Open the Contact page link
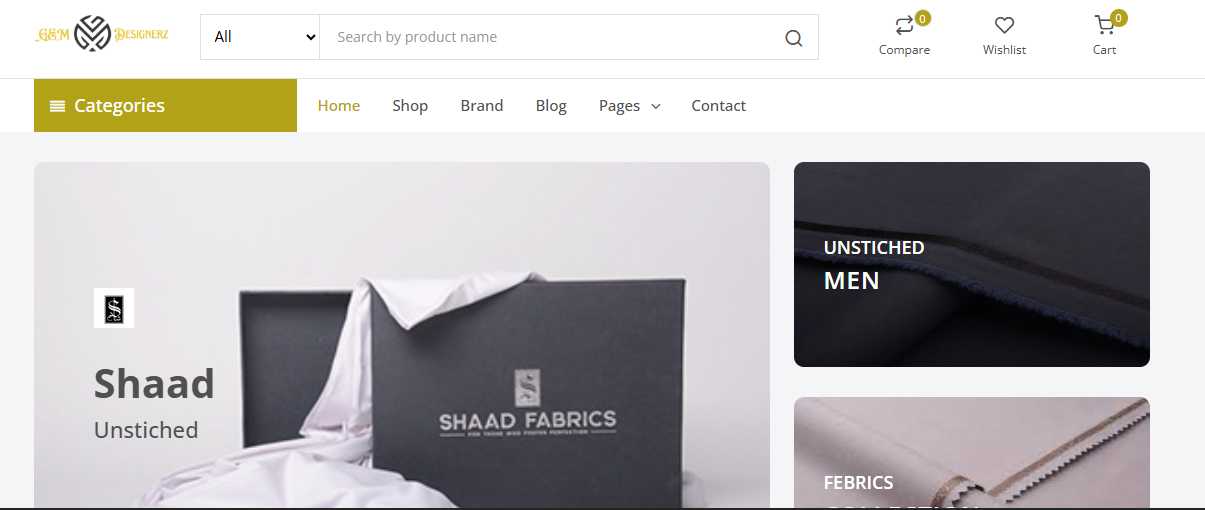The width and height of the screenshot is (1205, 510). click(719, 105)
